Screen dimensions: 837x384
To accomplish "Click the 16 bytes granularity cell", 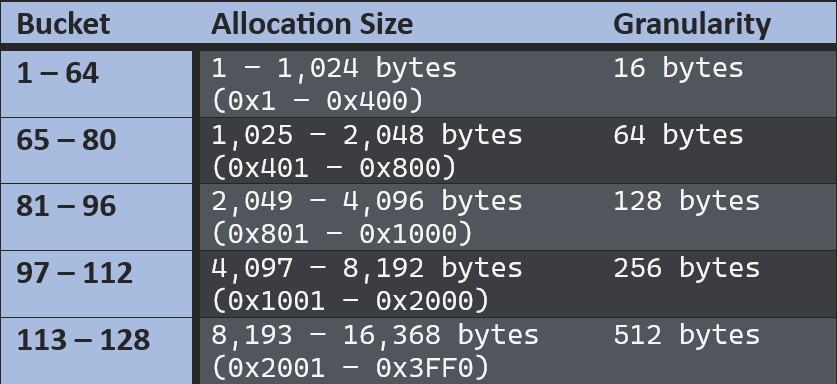I will pos(678,69).
